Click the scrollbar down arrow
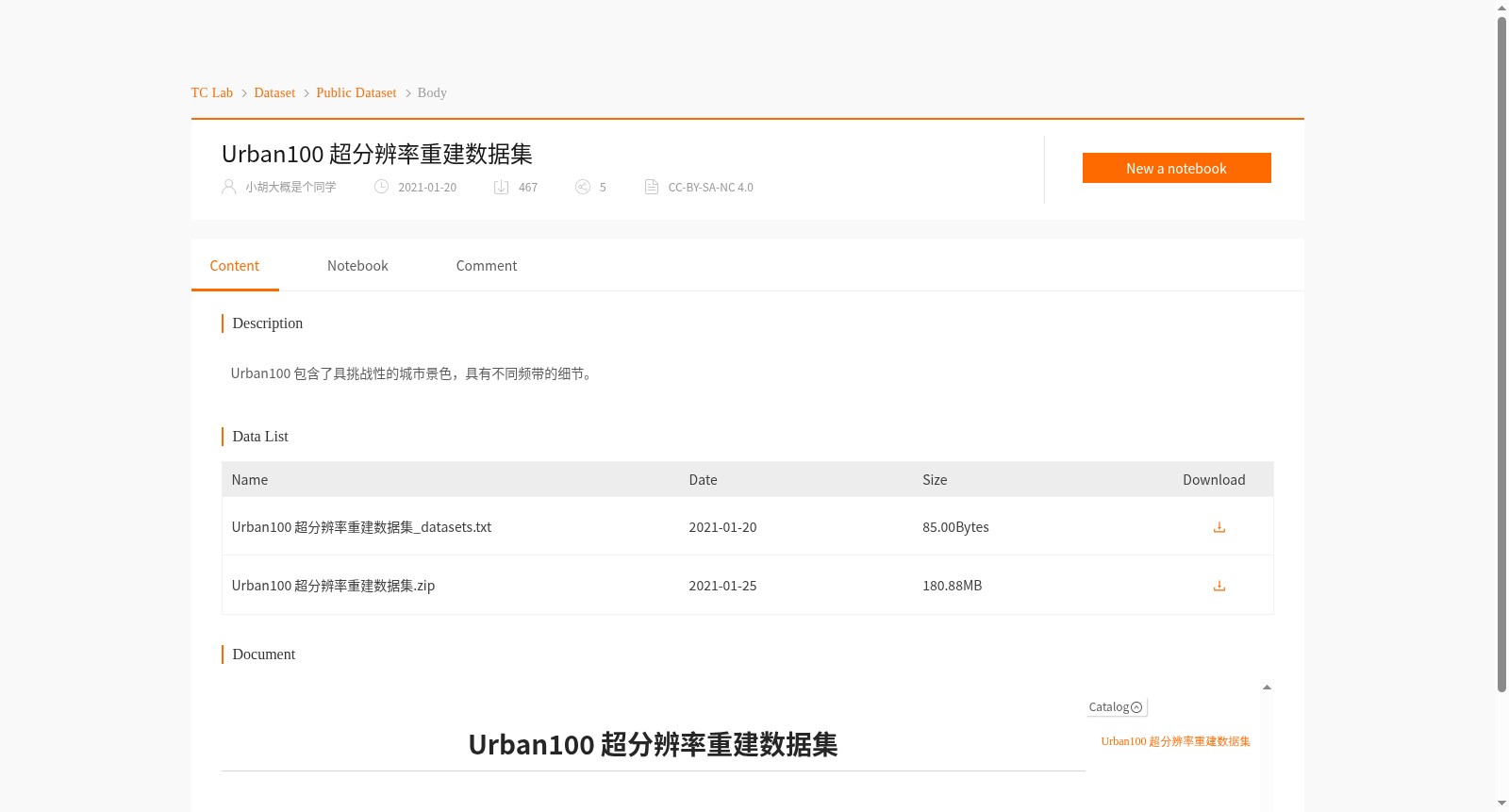1509x812 pixels. click(1501, 804)
